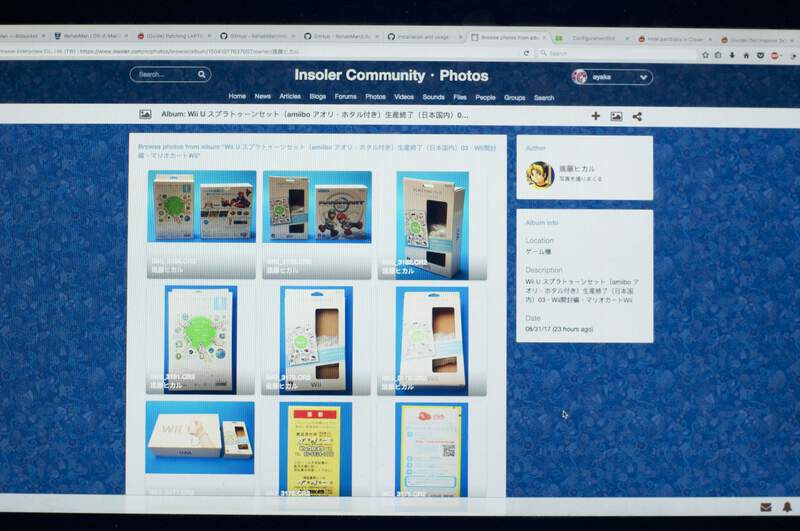Click the 'Browse photos from album' breadcrumb text
The width and height of the screenshot is (800, 531).
click(317, 151)
